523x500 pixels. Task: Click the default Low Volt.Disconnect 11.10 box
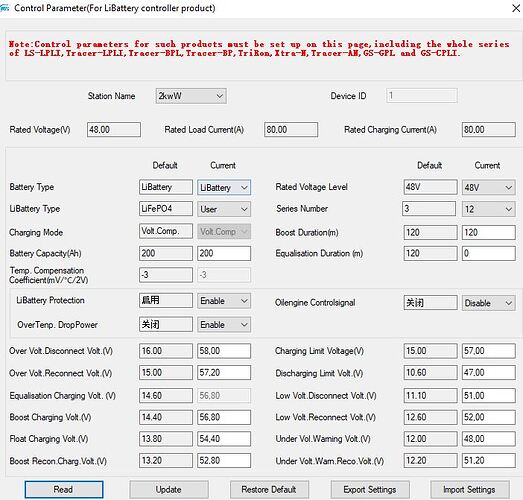click(430, 395)
